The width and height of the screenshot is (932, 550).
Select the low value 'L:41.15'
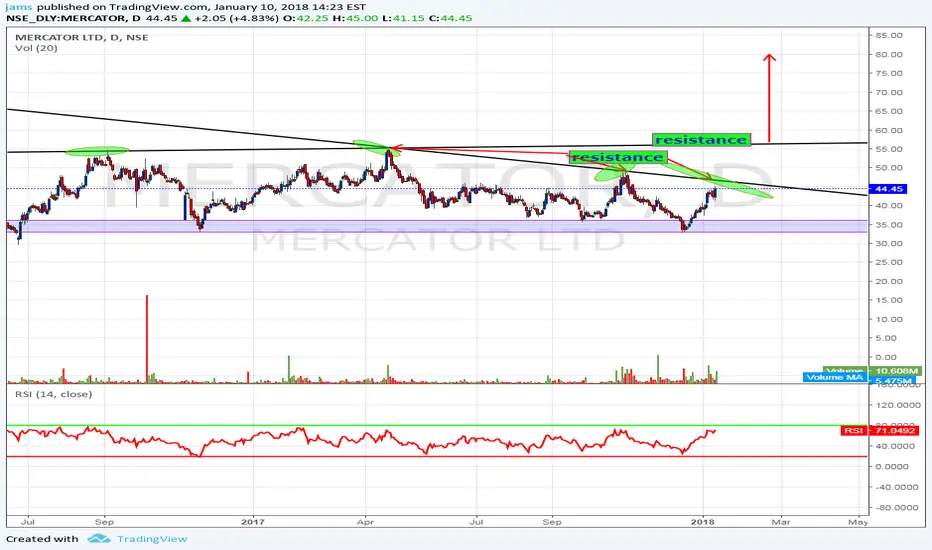403,18
